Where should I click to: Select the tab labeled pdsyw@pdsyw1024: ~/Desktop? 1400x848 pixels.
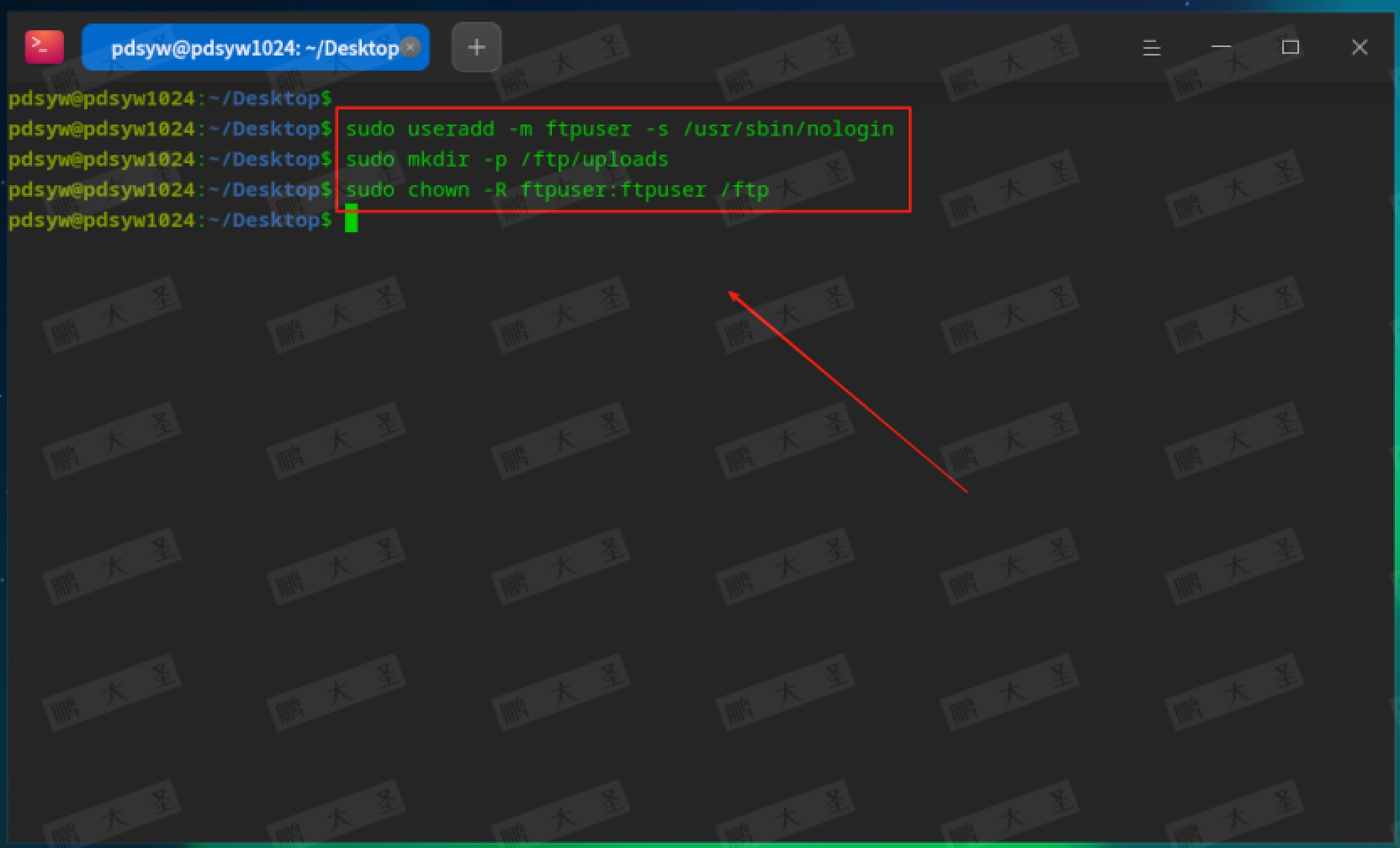tap(244, 47)
